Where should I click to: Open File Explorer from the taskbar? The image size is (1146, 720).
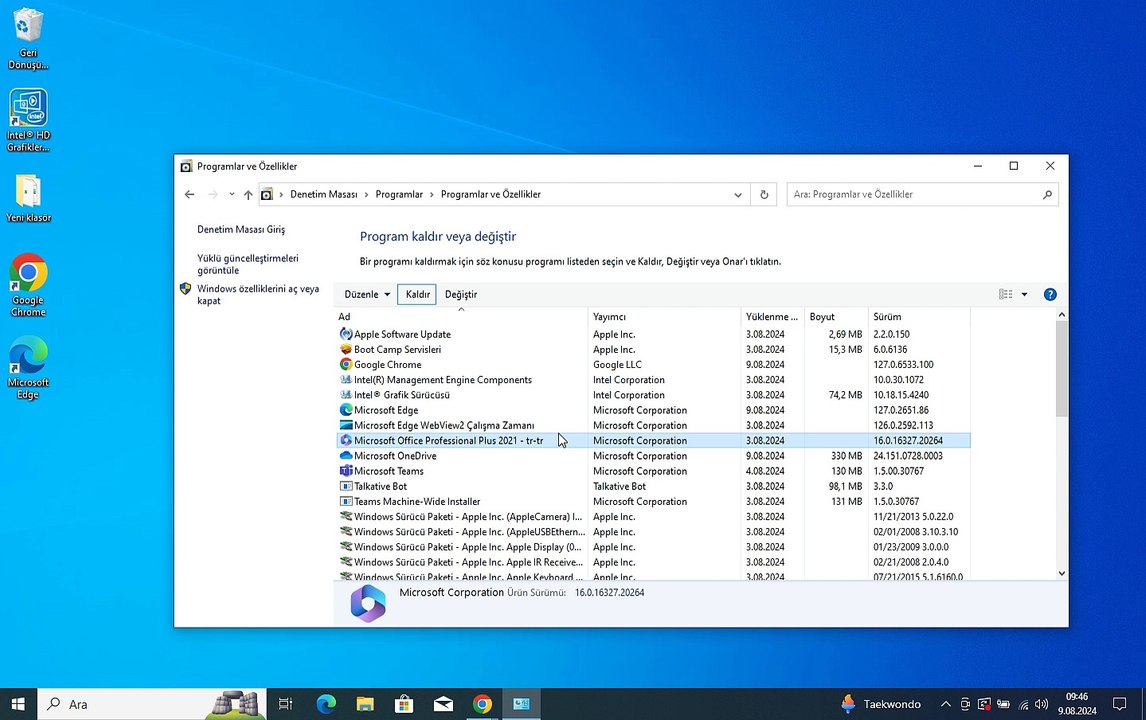point(365,704)
